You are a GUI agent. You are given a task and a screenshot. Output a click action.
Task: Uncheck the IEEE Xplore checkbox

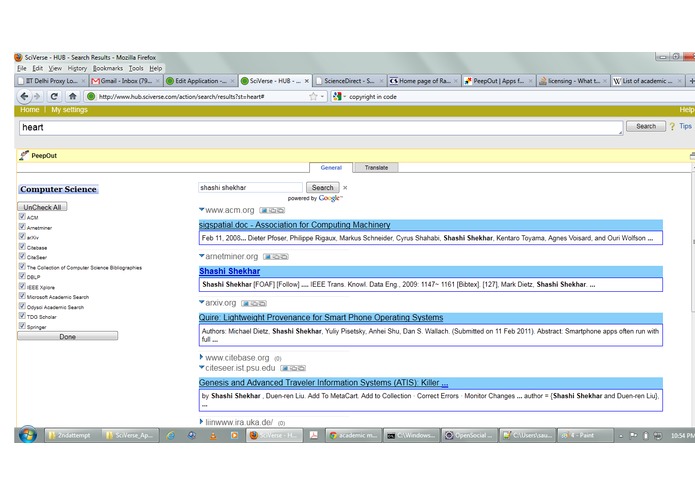pos(22,286)
